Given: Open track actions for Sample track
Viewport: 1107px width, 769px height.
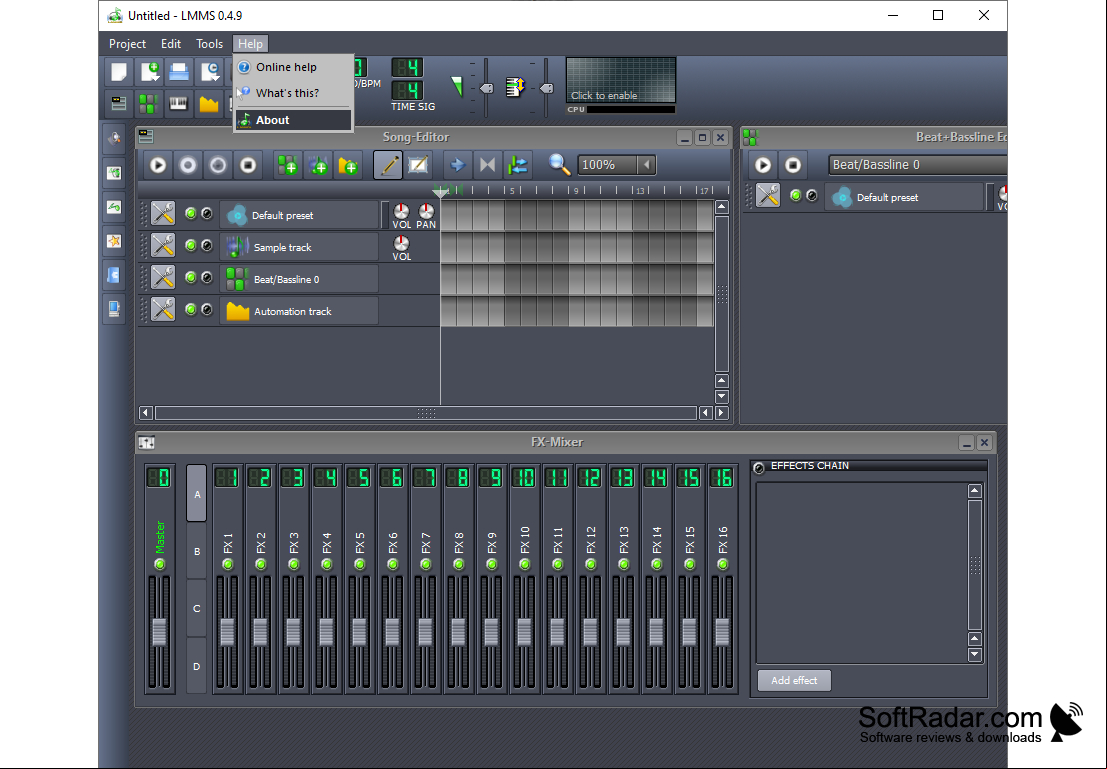Looking at the screenshot, I should click(x=162, y=246).
